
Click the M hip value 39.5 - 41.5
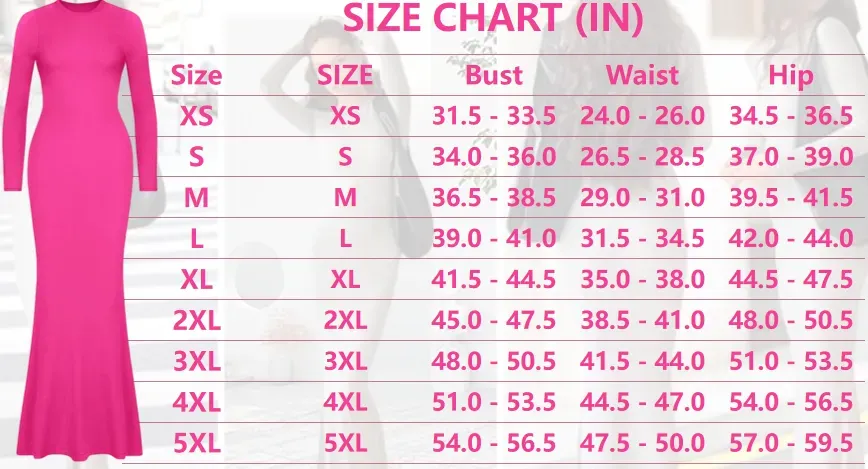coord(790,198)
